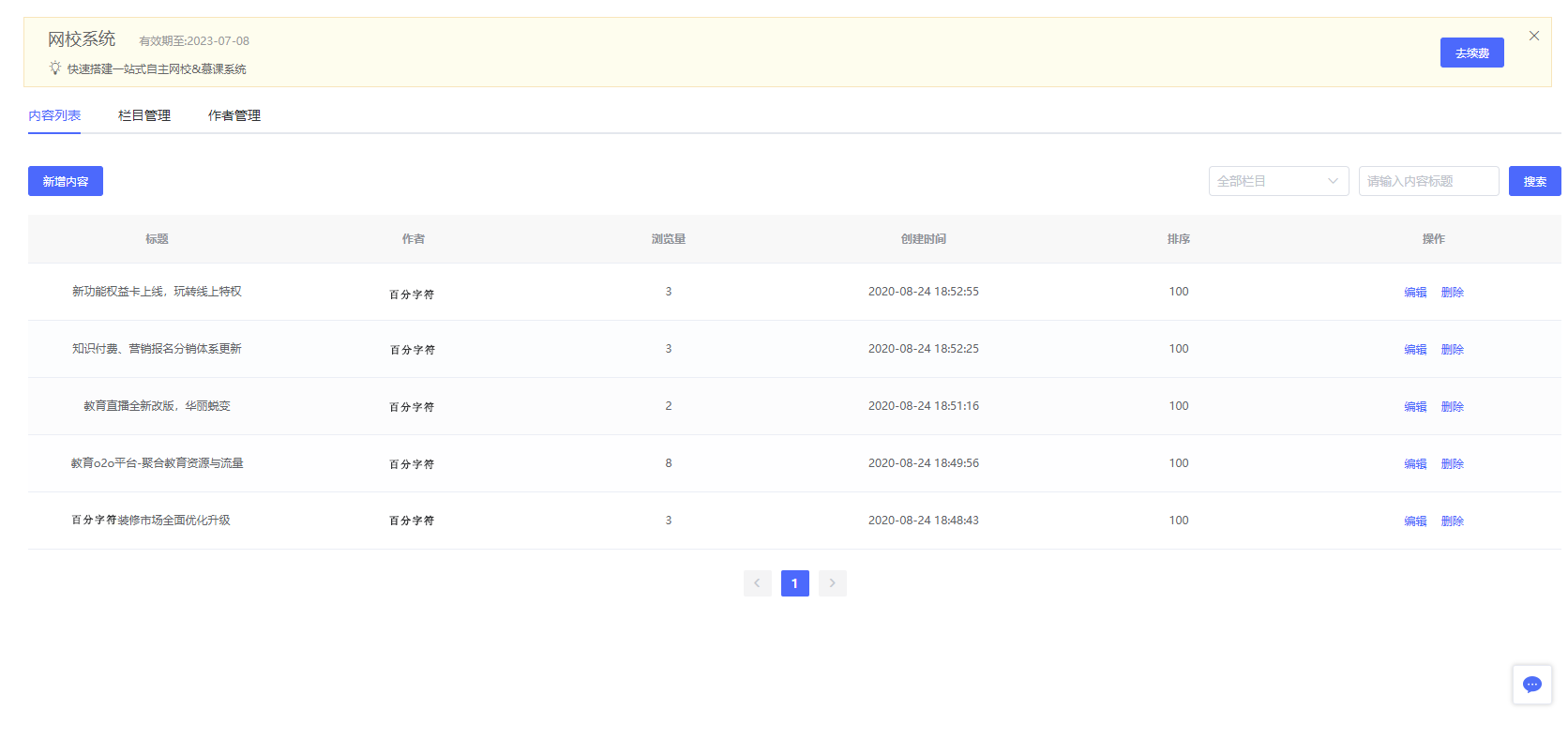
Task: Select the 内容列表 tab
Action: (54, 115)
